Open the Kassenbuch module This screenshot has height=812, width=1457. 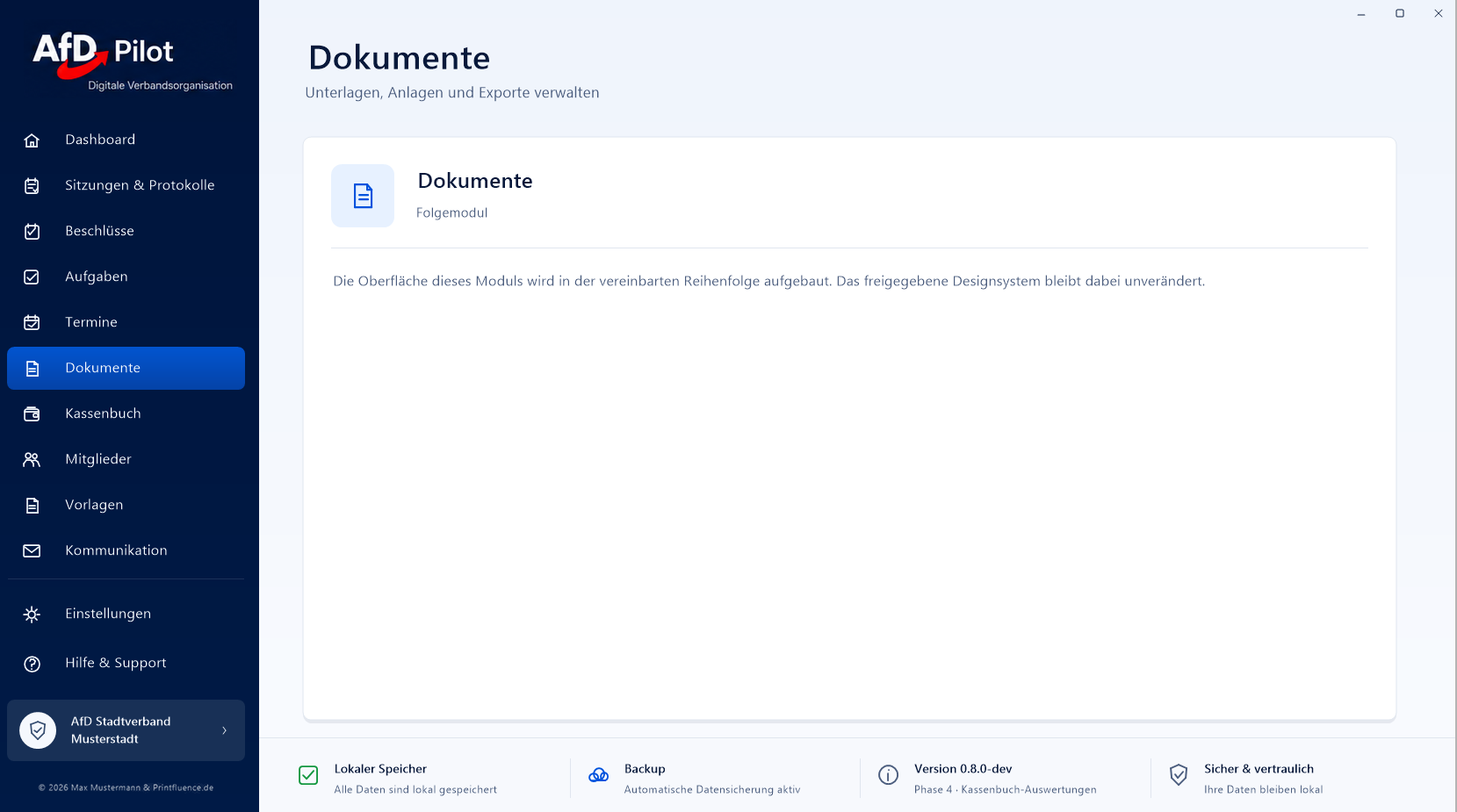[x=103, y=413]
